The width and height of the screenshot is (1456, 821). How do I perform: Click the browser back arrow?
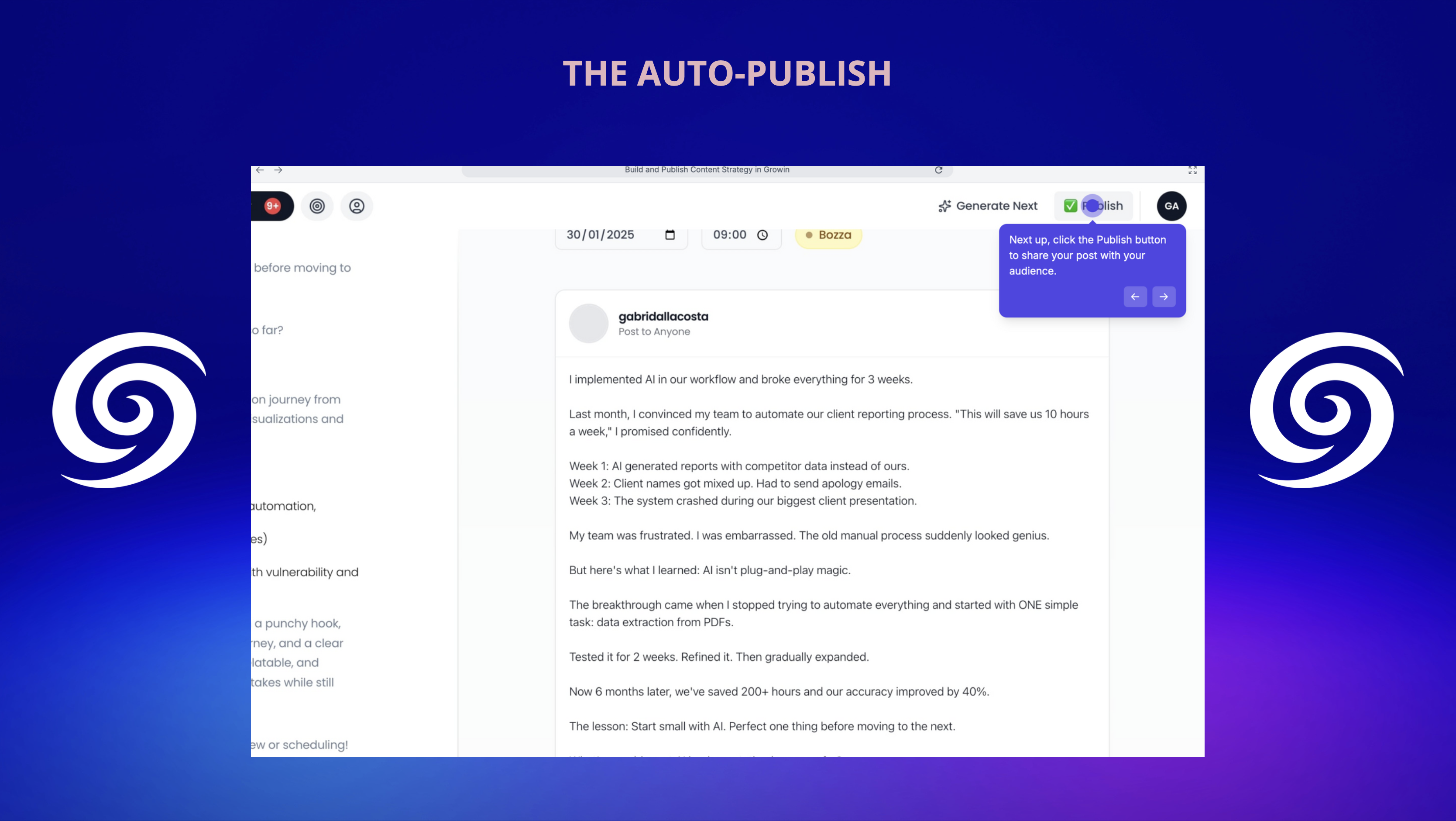click(260, 169)
